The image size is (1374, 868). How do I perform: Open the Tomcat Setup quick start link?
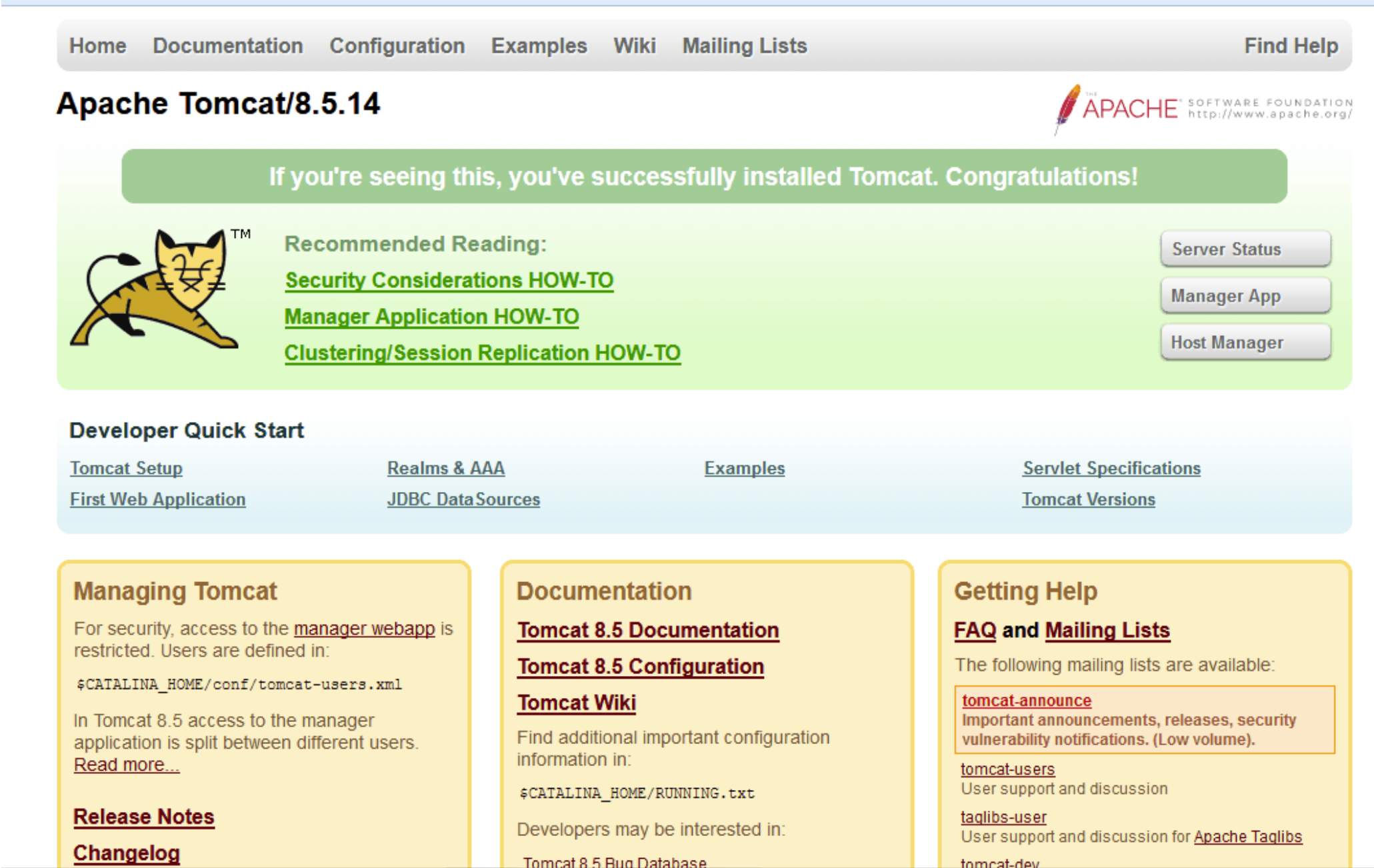click(126, 469)
